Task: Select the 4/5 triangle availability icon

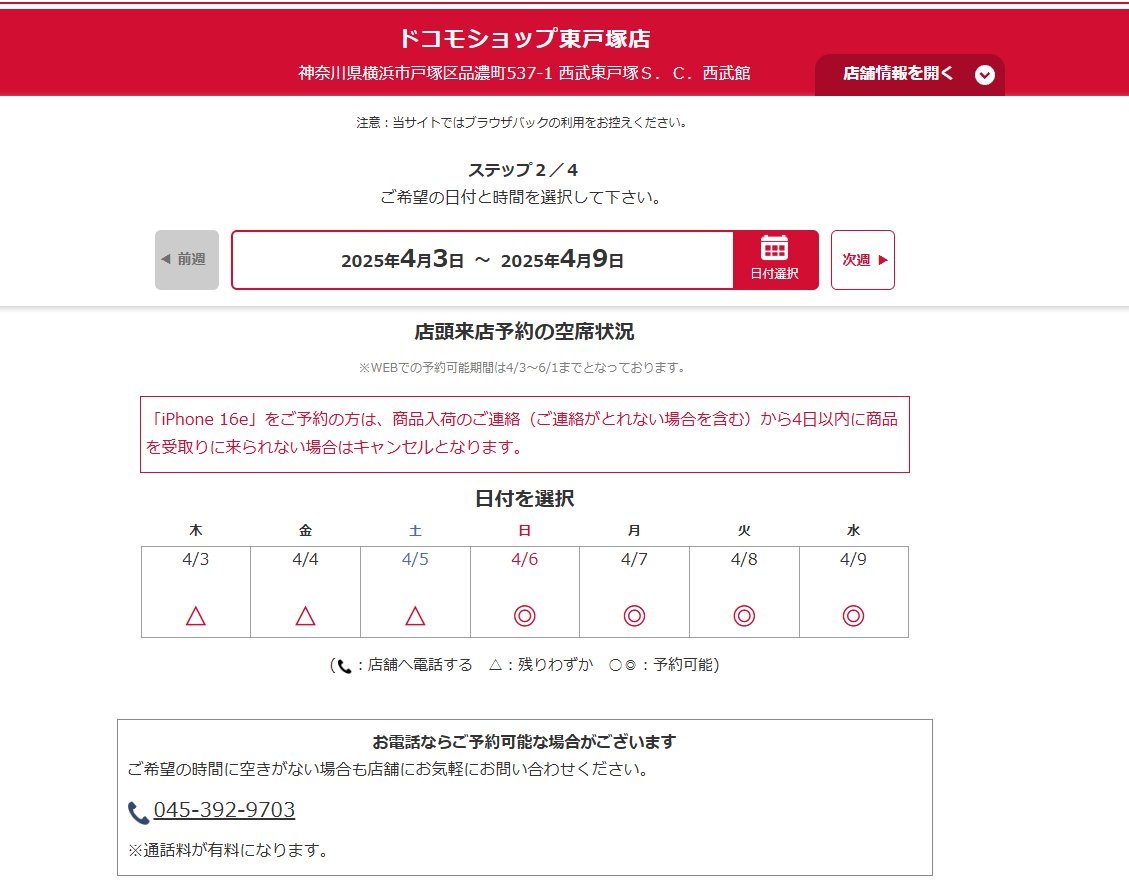Action: tap(415, 616)
